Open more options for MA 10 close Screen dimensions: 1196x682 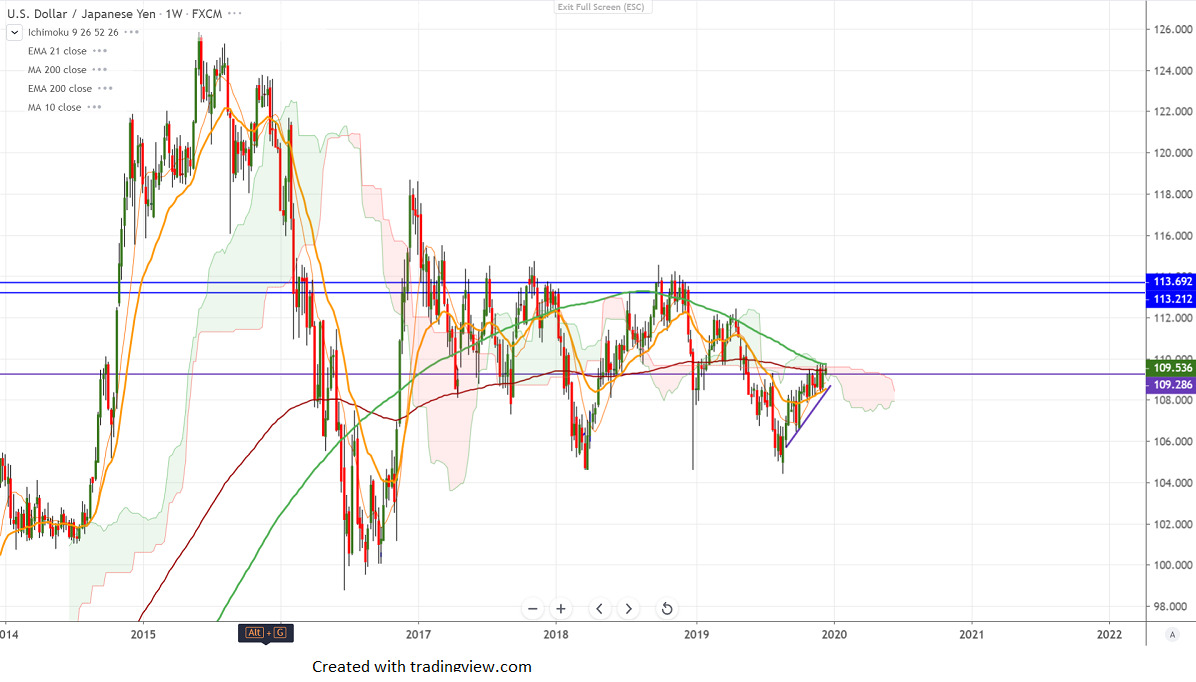click(95, 108)
